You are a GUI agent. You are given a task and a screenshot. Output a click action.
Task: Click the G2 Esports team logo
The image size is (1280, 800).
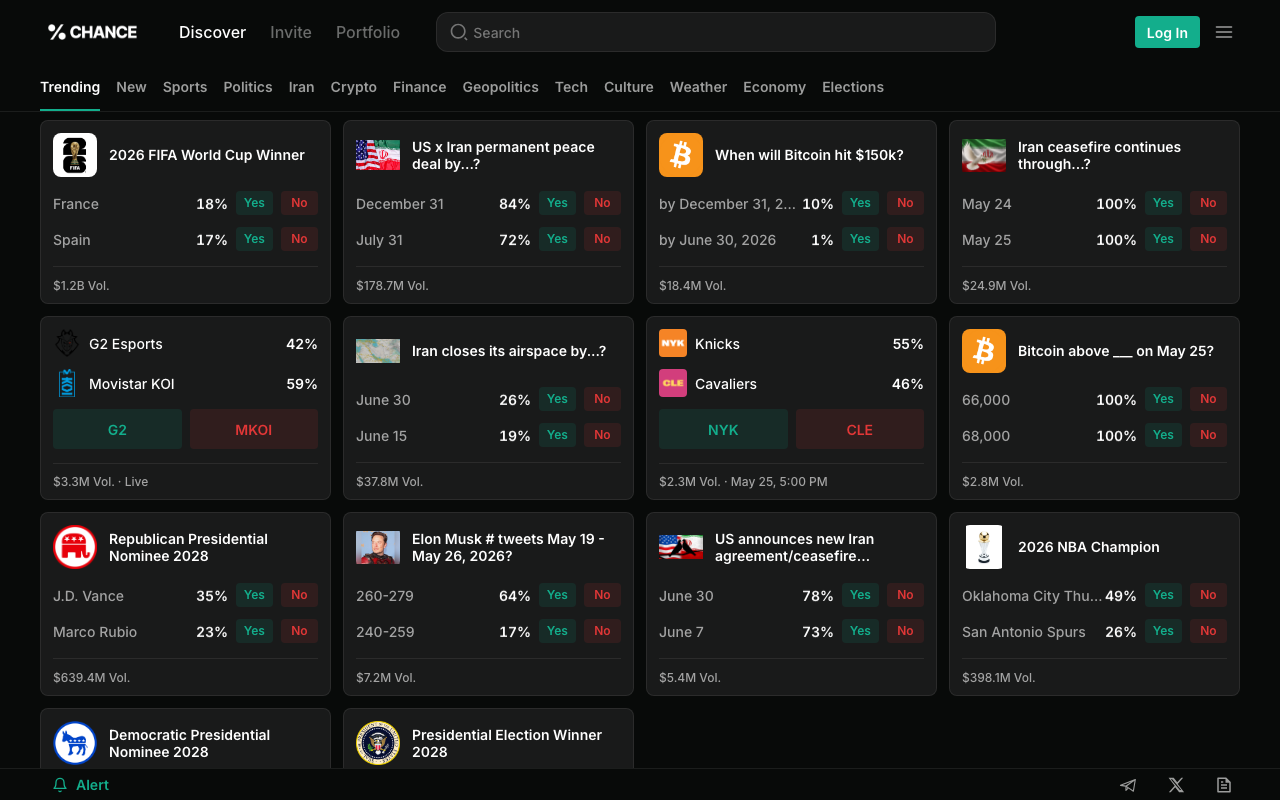67,344
